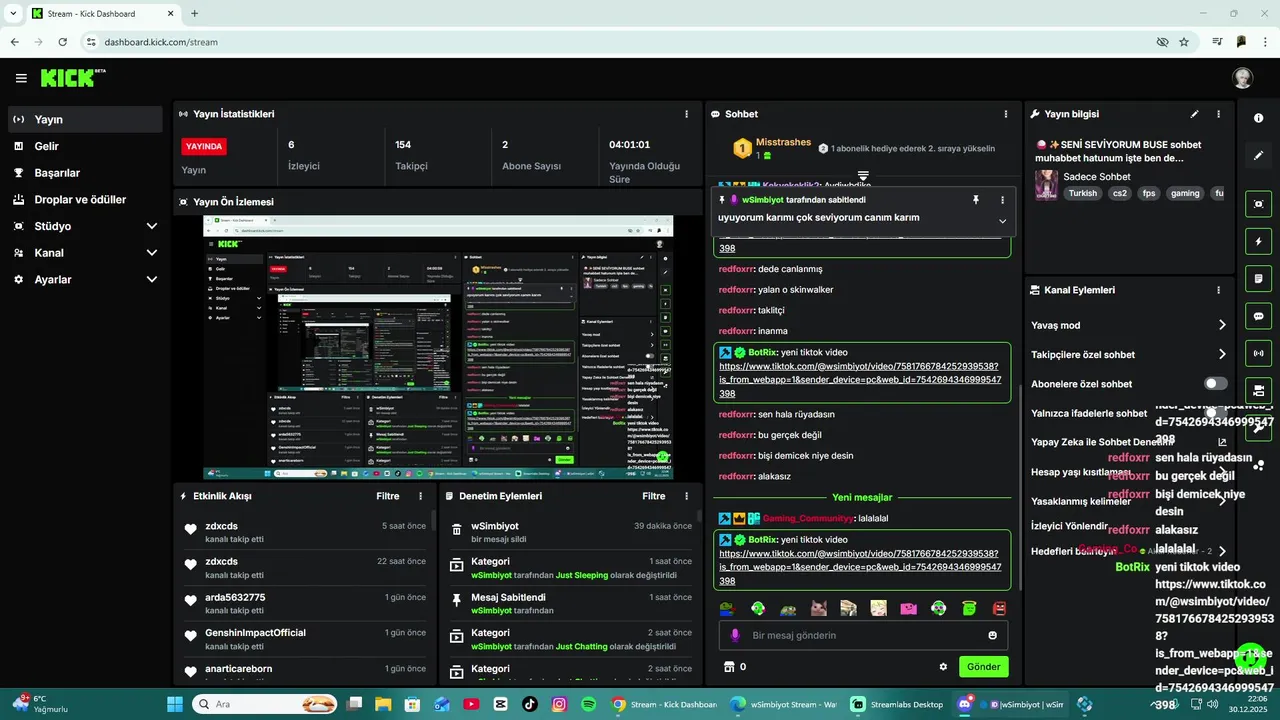
Task: Bookmark page with the star icon
Action: coord(1184,42)
